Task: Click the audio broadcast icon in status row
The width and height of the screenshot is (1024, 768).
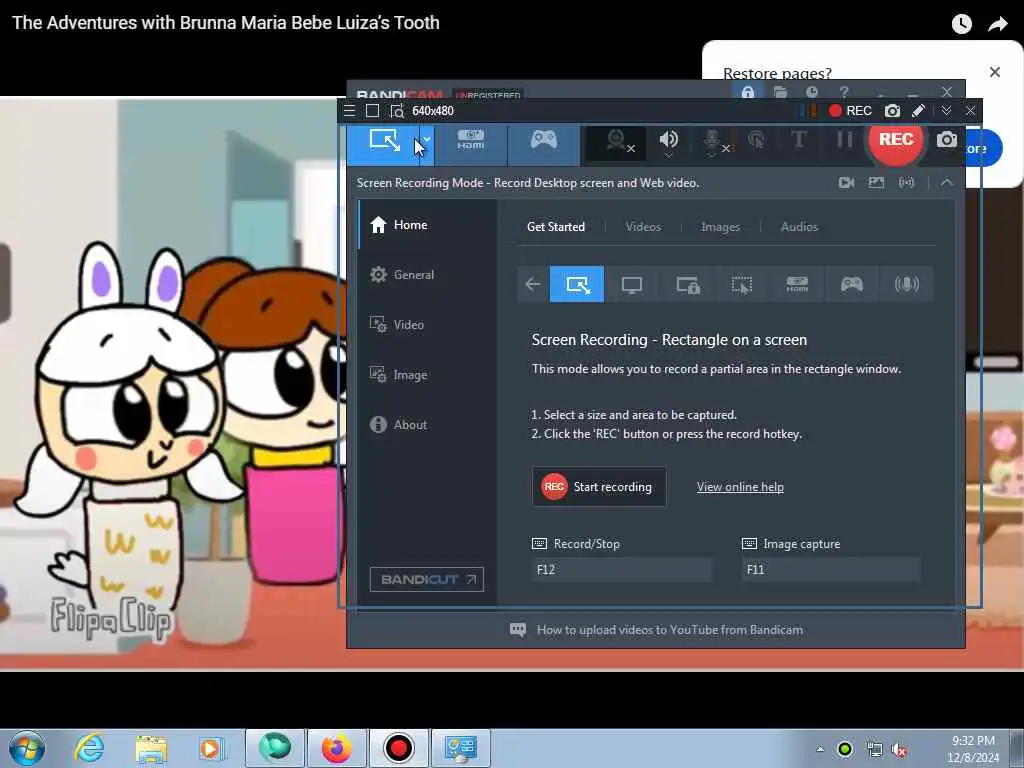Action: coord(906,183)
